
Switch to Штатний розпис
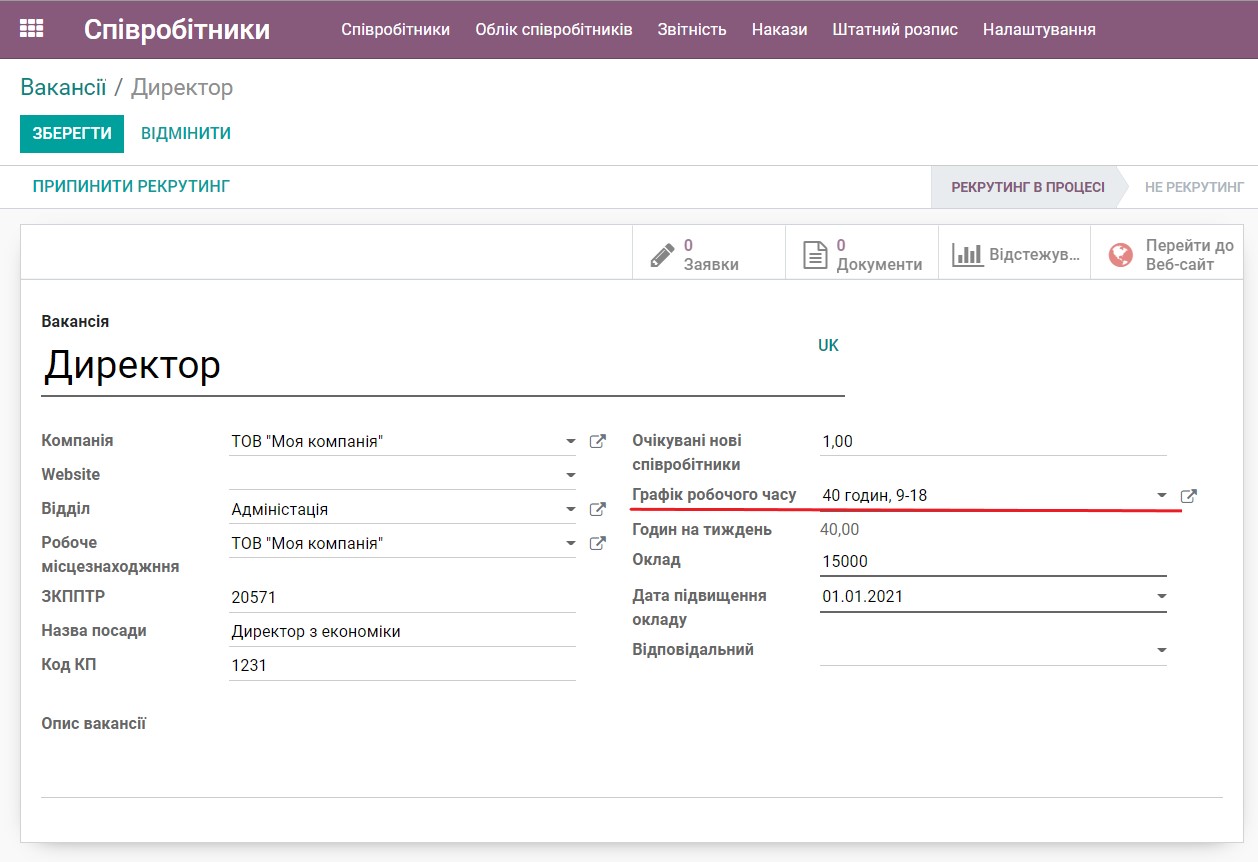(x=894, y=29)
